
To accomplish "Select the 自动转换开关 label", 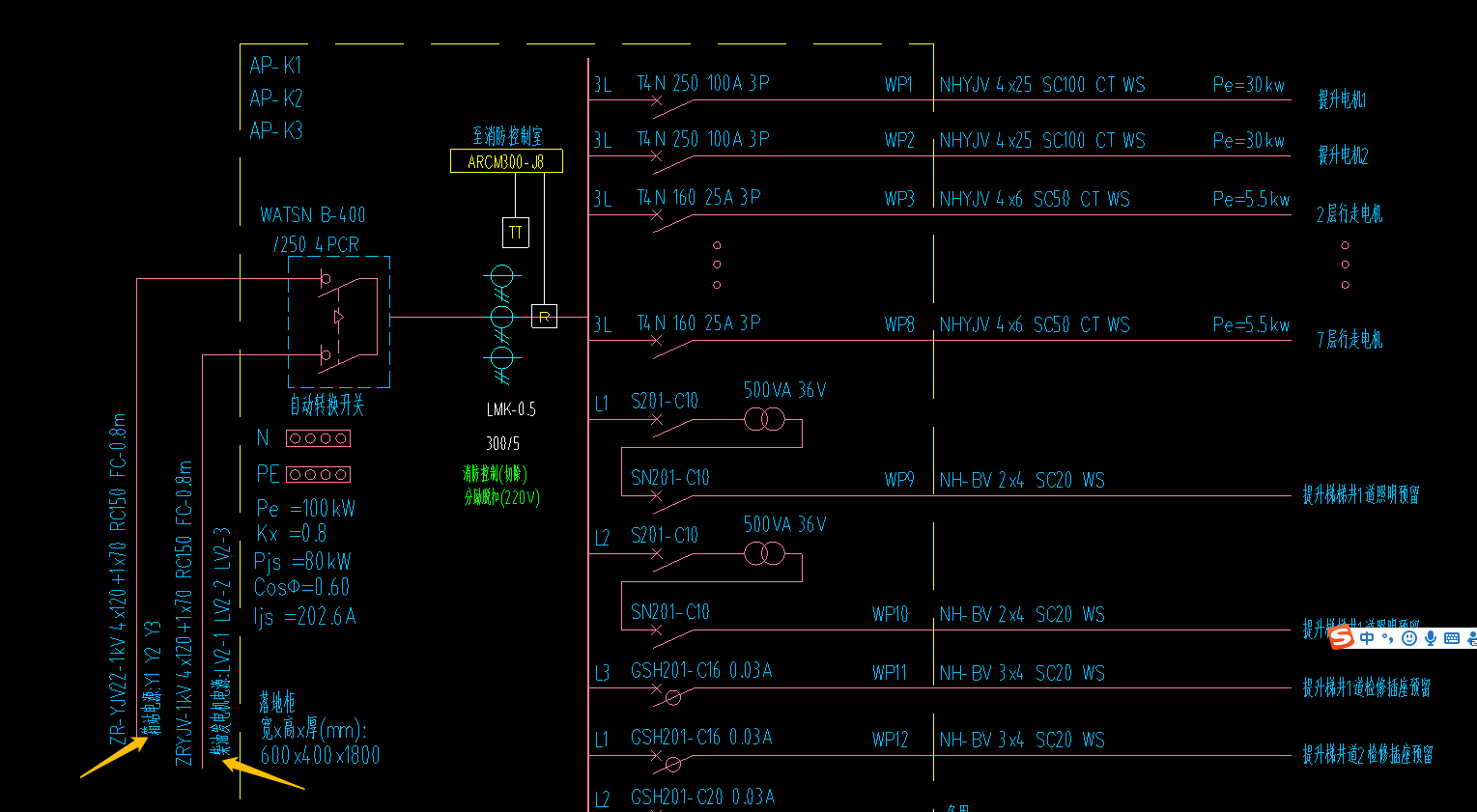I will point(327,405).
